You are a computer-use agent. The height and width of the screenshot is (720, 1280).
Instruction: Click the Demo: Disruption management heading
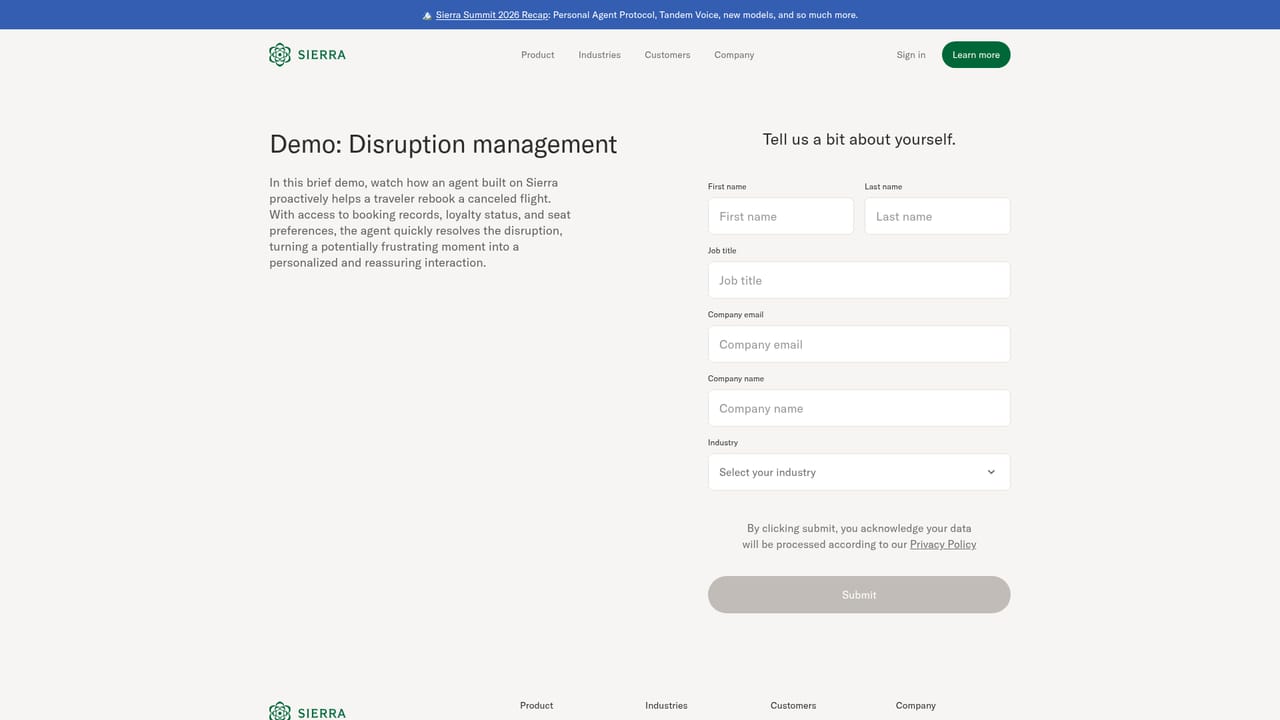(x=443, y=144)
